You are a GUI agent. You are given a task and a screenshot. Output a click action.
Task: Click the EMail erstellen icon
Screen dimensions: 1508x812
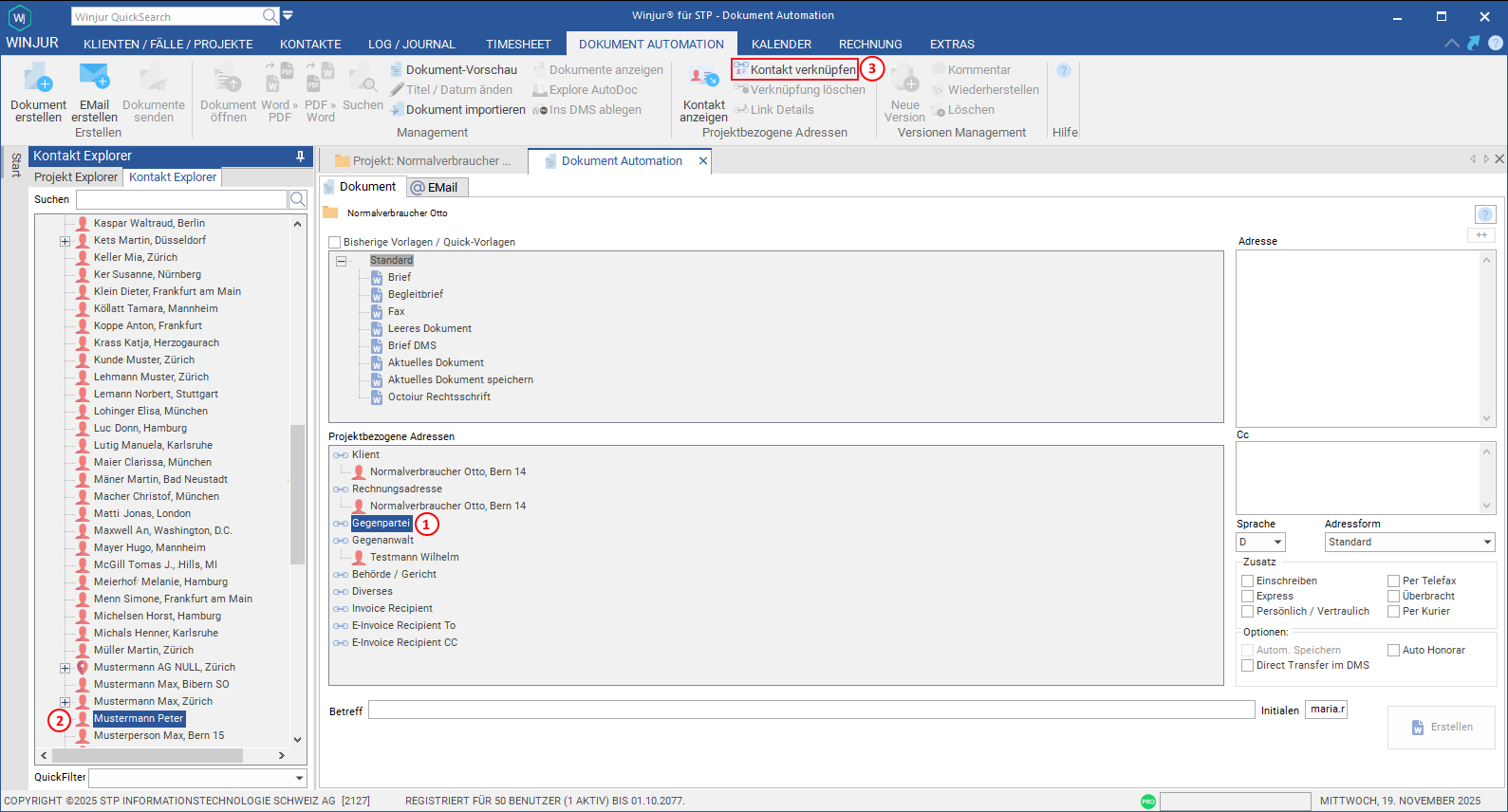(94, 78)
